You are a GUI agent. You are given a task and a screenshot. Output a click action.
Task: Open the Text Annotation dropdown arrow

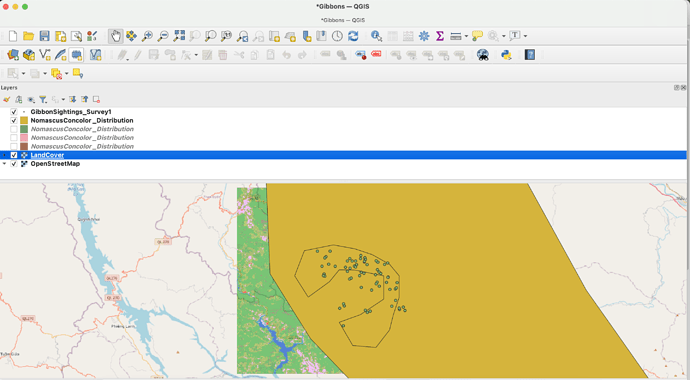coord(525,36)
